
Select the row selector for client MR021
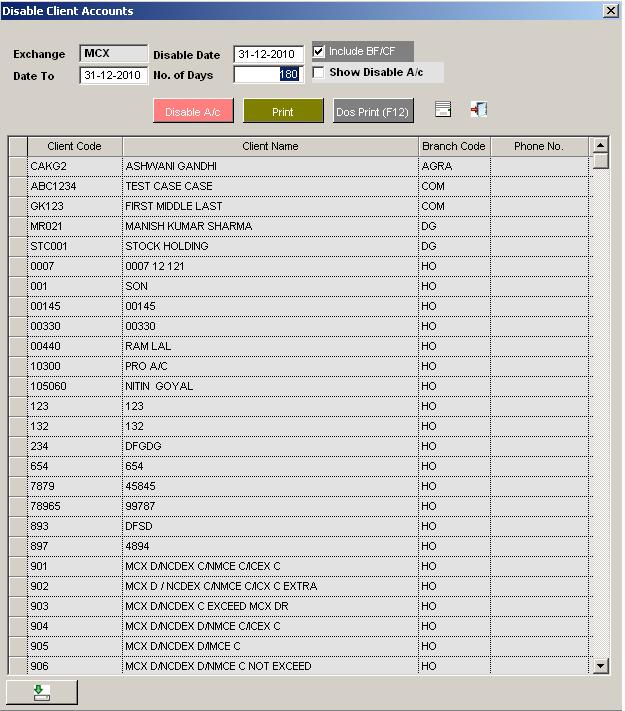coord(18,226)
